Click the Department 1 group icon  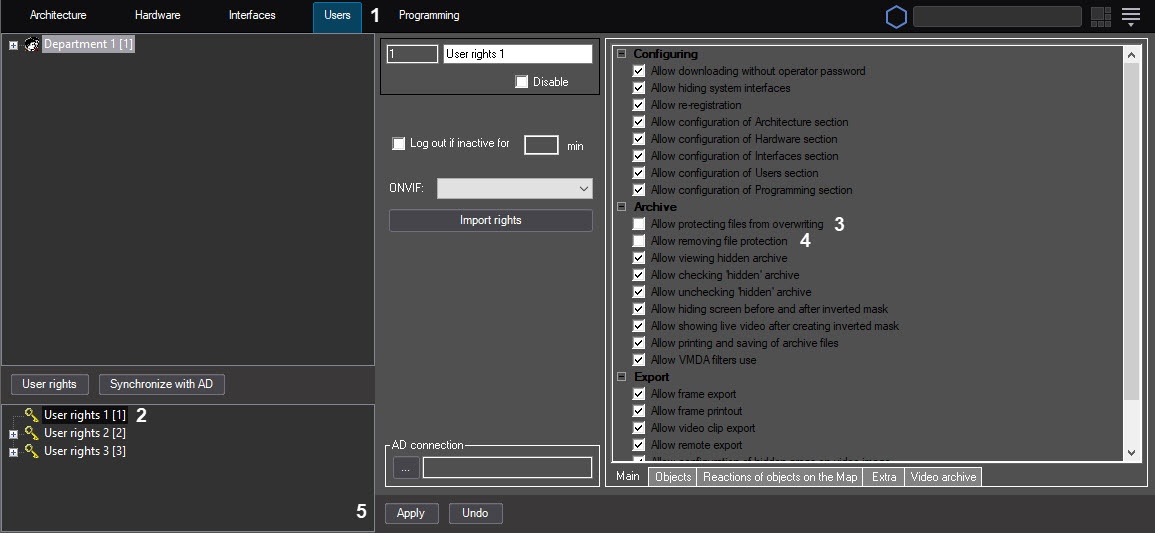[x=31, y=45]
